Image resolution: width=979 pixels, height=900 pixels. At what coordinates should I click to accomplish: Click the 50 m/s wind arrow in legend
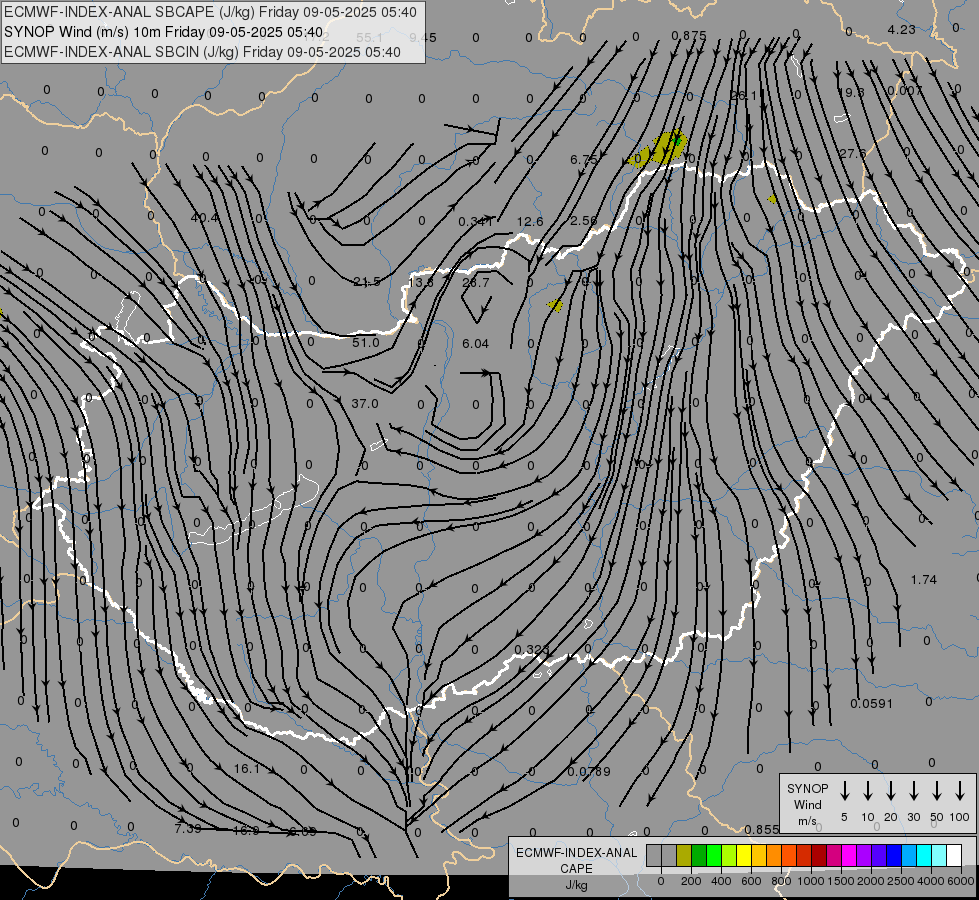[937, 791]
